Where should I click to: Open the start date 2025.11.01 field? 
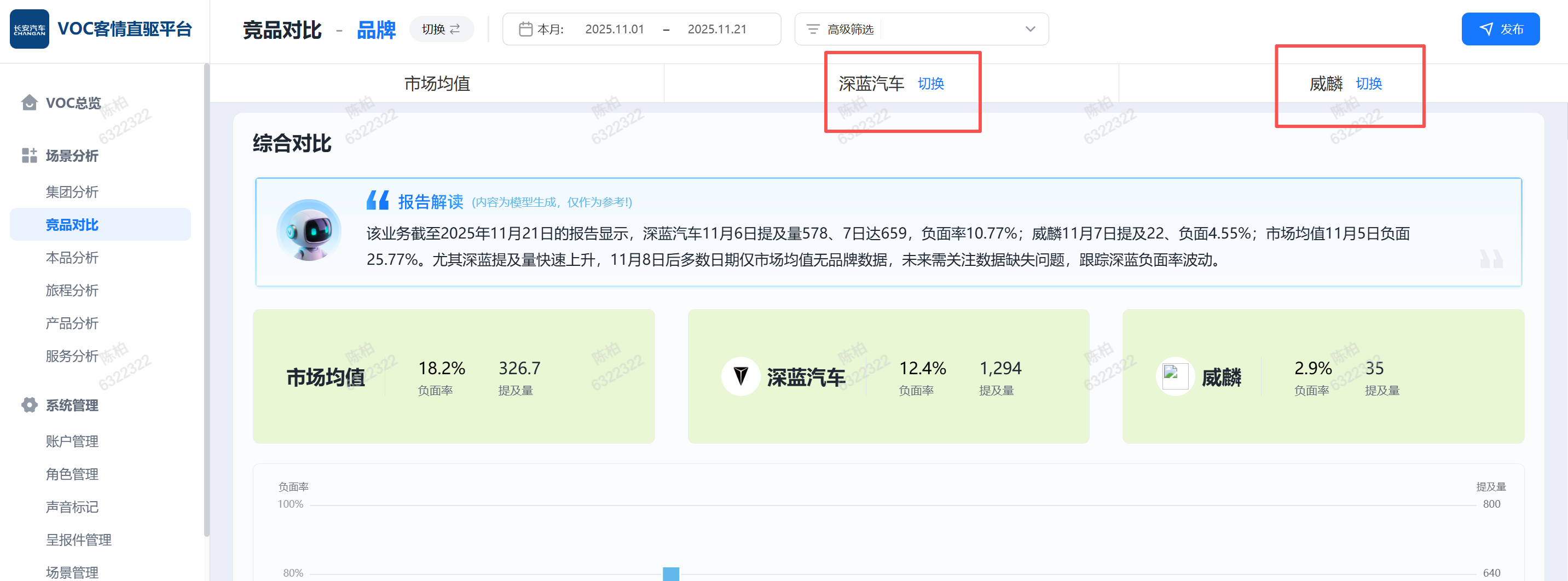pos(614,29)
